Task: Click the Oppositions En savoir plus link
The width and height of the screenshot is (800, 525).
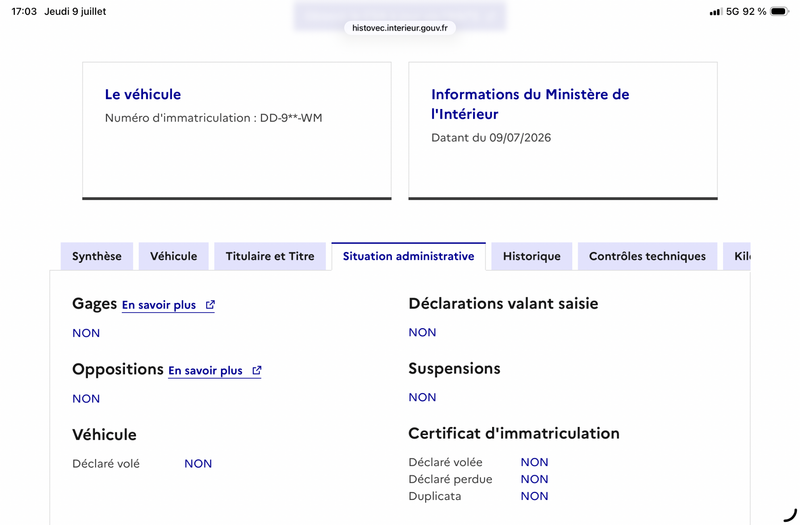Action: (x=214, y=371)
